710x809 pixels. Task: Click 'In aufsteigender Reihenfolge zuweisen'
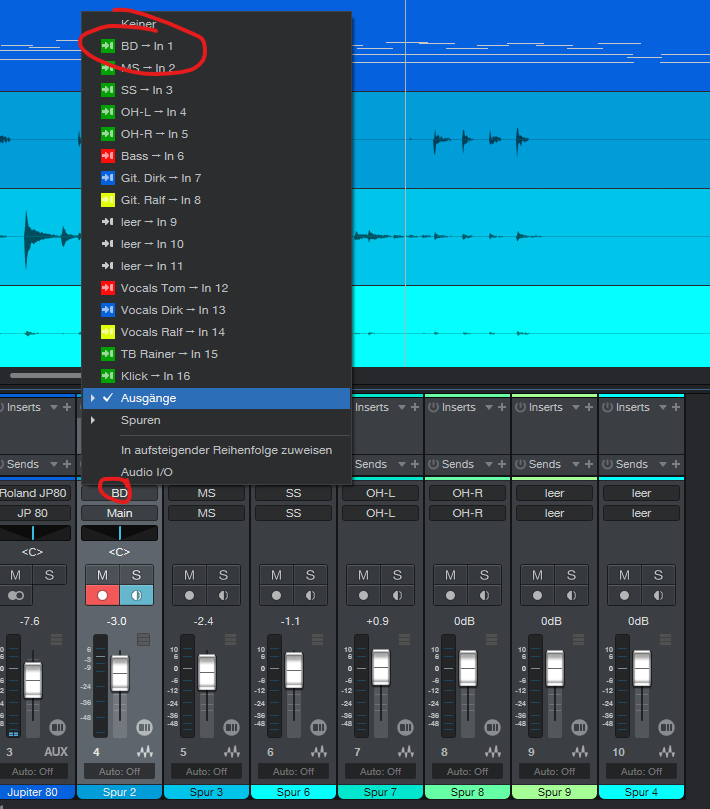pos(226,450)
